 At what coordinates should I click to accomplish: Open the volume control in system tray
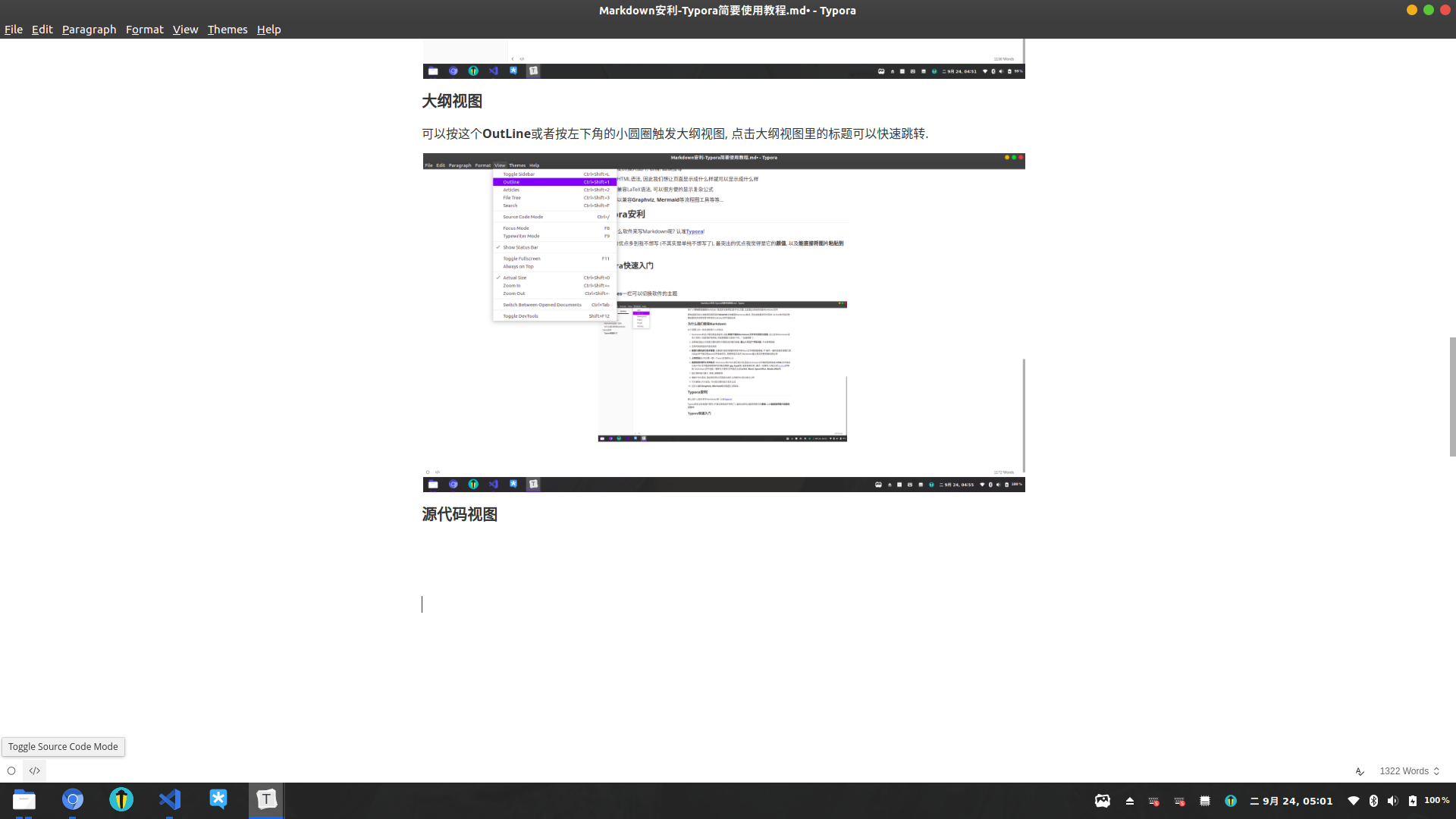1392,801
